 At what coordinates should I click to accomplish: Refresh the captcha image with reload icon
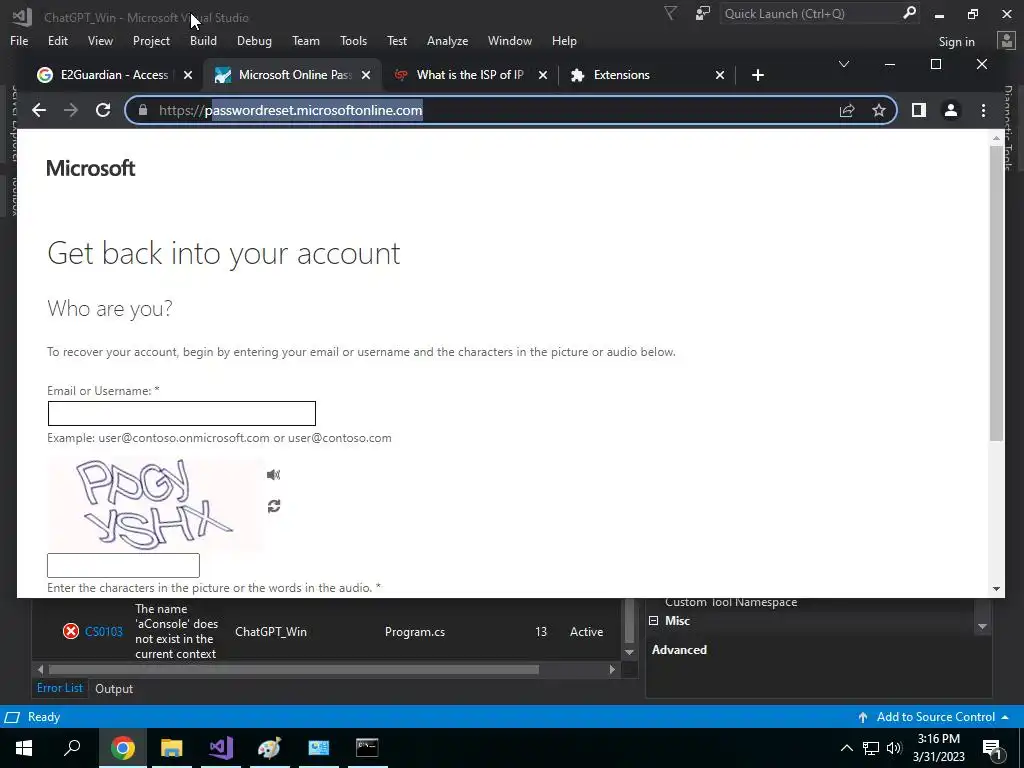point(274,506)
